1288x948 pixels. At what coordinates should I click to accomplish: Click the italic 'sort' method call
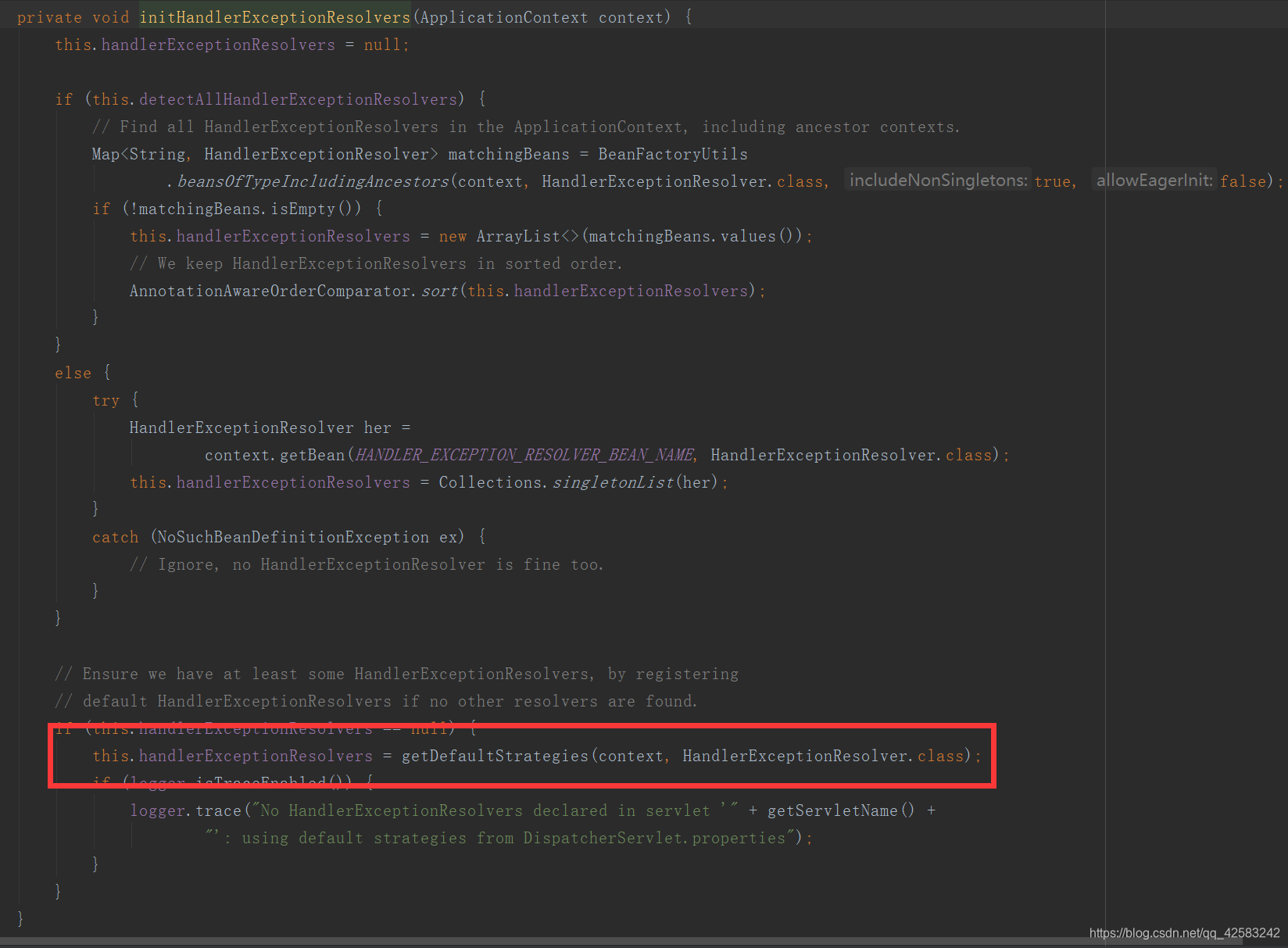(x=439, y=291)
